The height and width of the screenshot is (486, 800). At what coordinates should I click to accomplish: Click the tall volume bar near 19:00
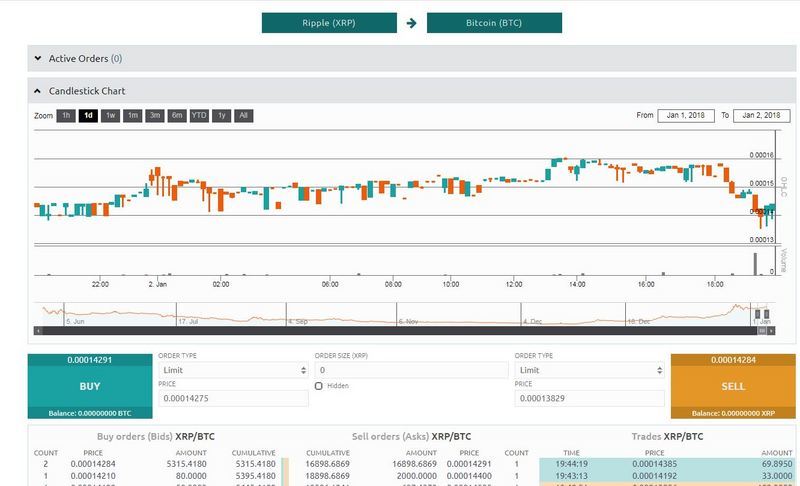pos(756,264)
